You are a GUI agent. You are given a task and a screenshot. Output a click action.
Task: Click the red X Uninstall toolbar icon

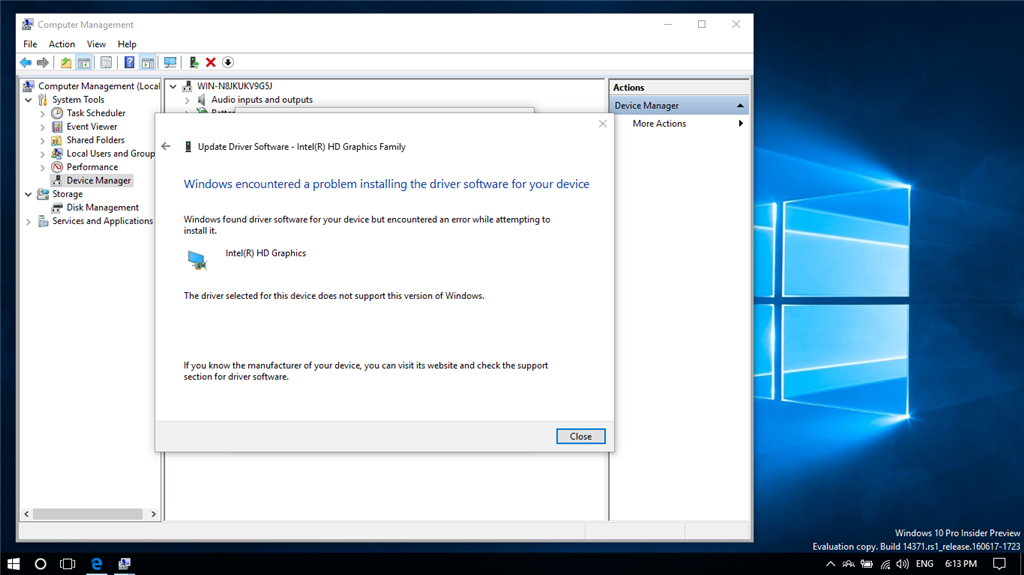[210, 63]
